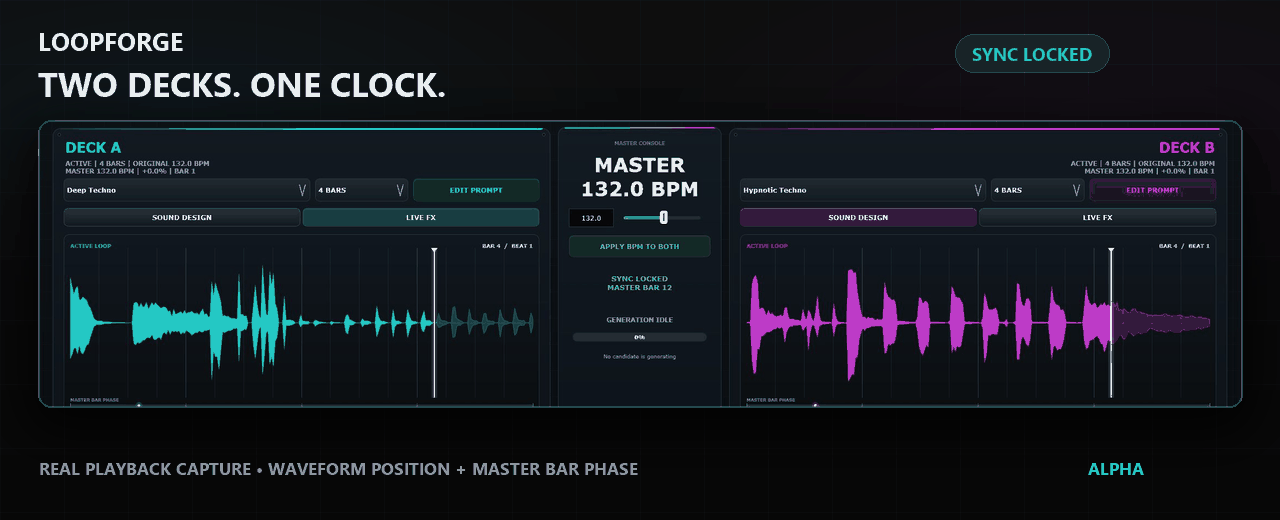The height and width of the screenshot is (520, 1280).
Task: Switch Deck A to SOUND DESIGN tab
Action: tap(182, 217)
